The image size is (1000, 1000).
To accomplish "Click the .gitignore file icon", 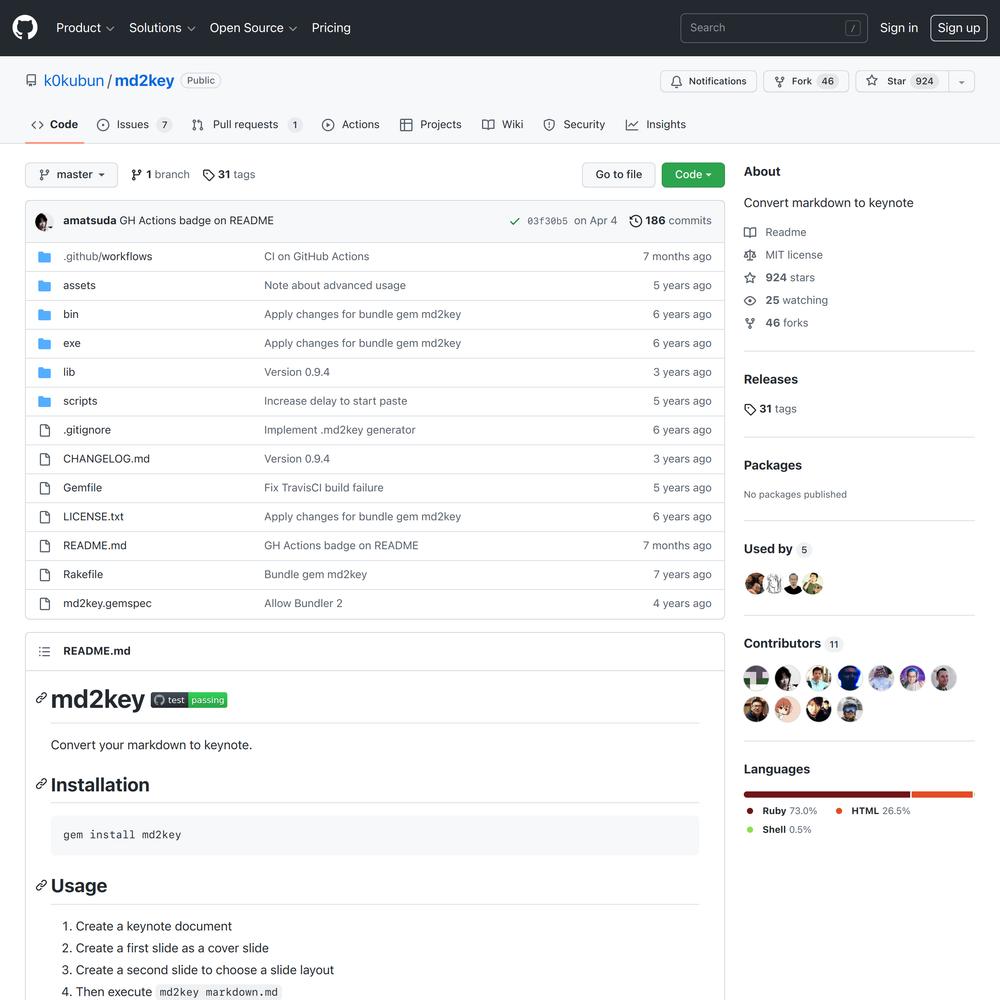I will tap(45, 430).
